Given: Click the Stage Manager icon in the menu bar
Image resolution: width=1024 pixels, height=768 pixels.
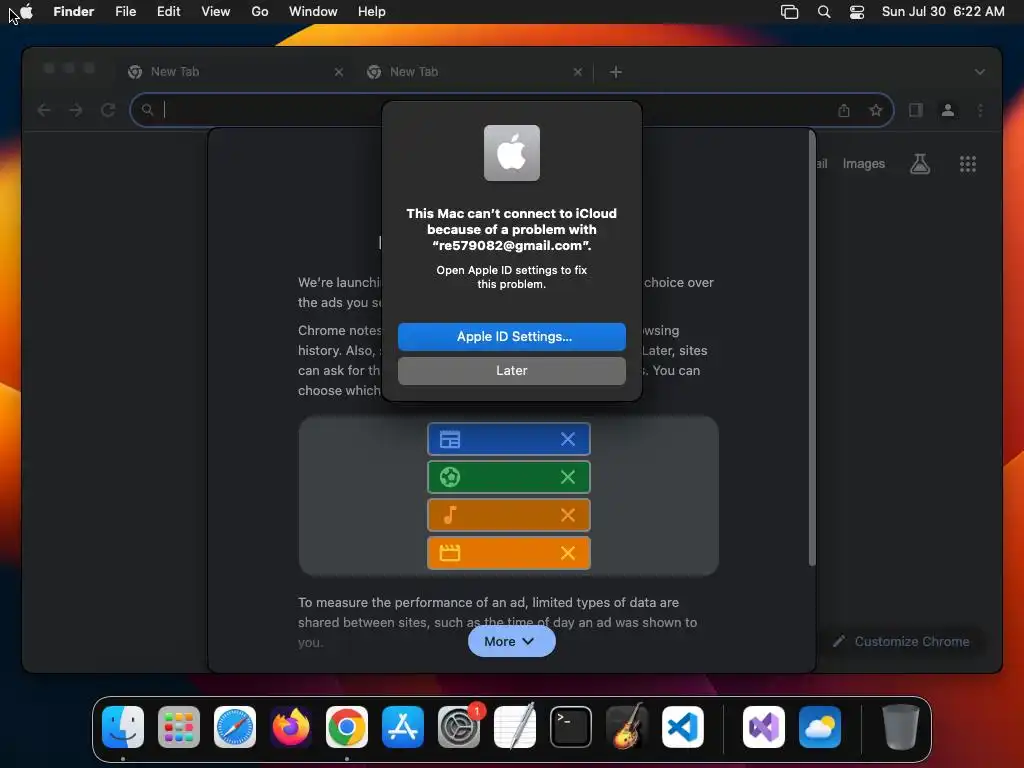Looking at the screenshot, I should [790, 12].
